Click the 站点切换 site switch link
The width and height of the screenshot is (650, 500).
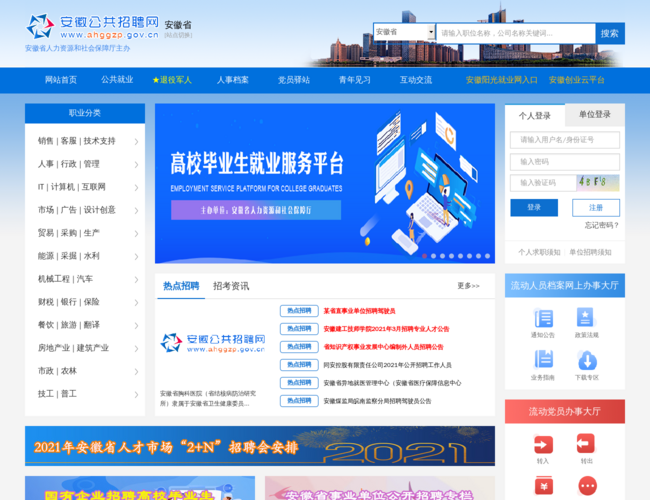(x=178, y=35)
